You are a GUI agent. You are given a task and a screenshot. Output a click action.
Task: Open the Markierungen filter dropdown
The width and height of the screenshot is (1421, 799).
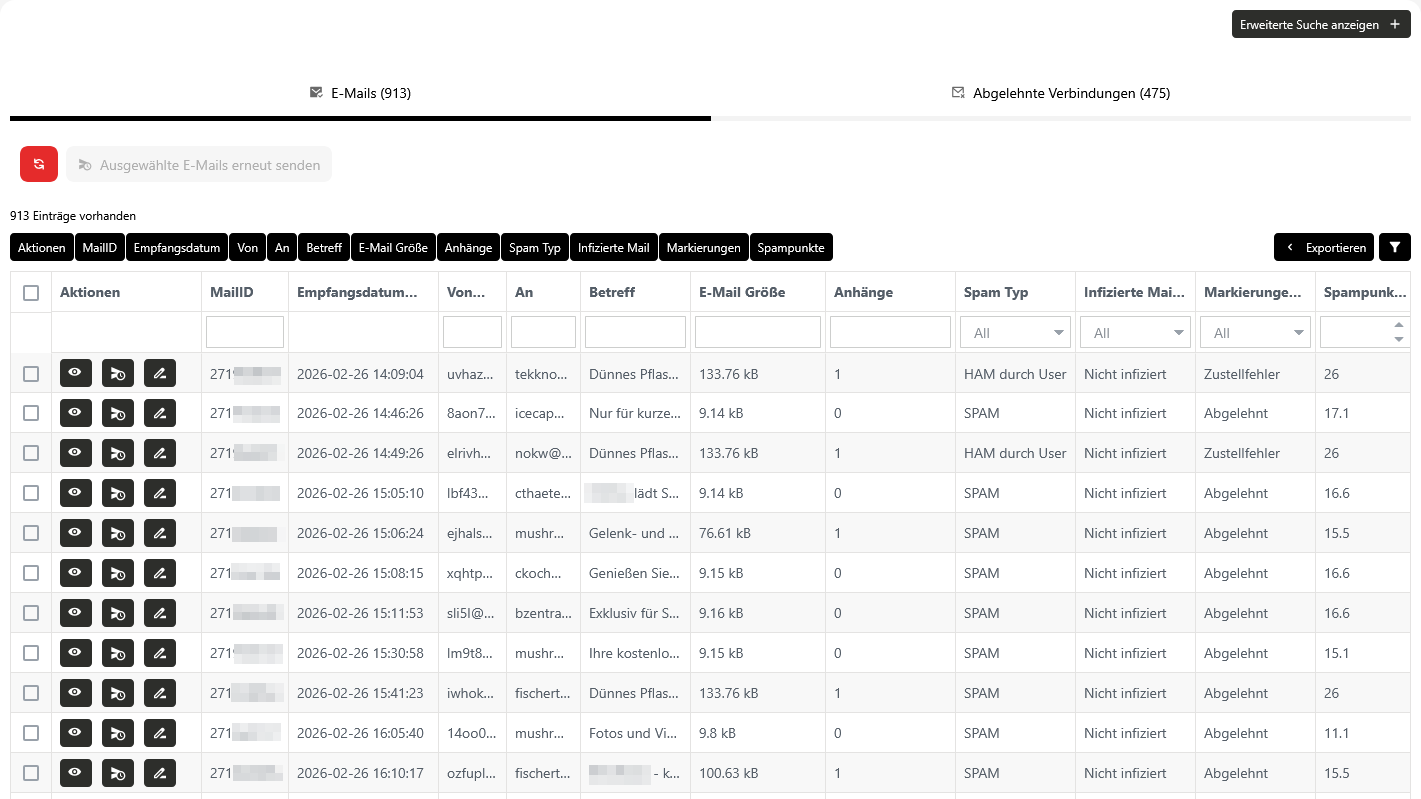1254,333
